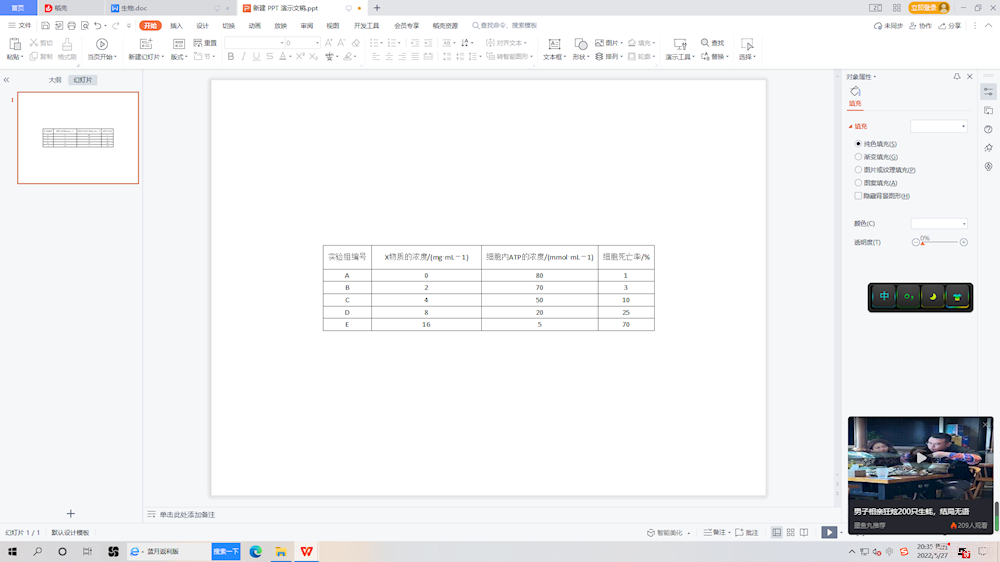Screen dimensions: 1000x562
Task: Open Presentation Tools (演示工具)
Action: coord(680,48)
